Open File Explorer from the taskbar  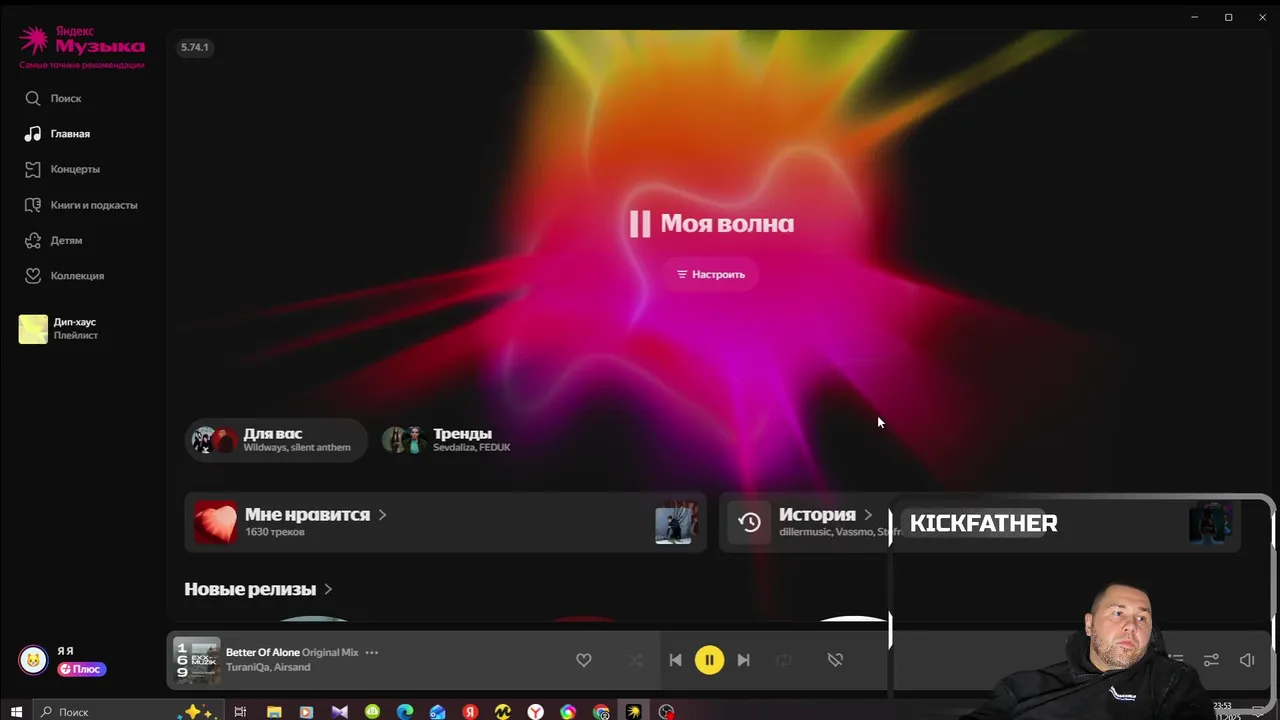[x=274, y=712]
